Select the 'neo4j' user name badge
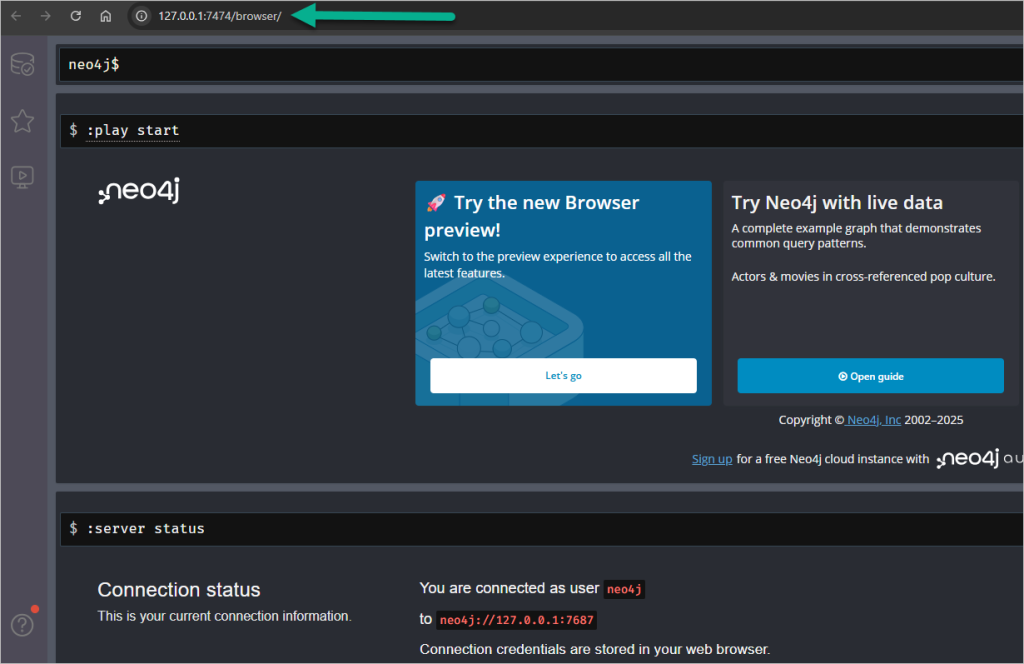The width and height of the screenshot is (1024, 664). 624,590
